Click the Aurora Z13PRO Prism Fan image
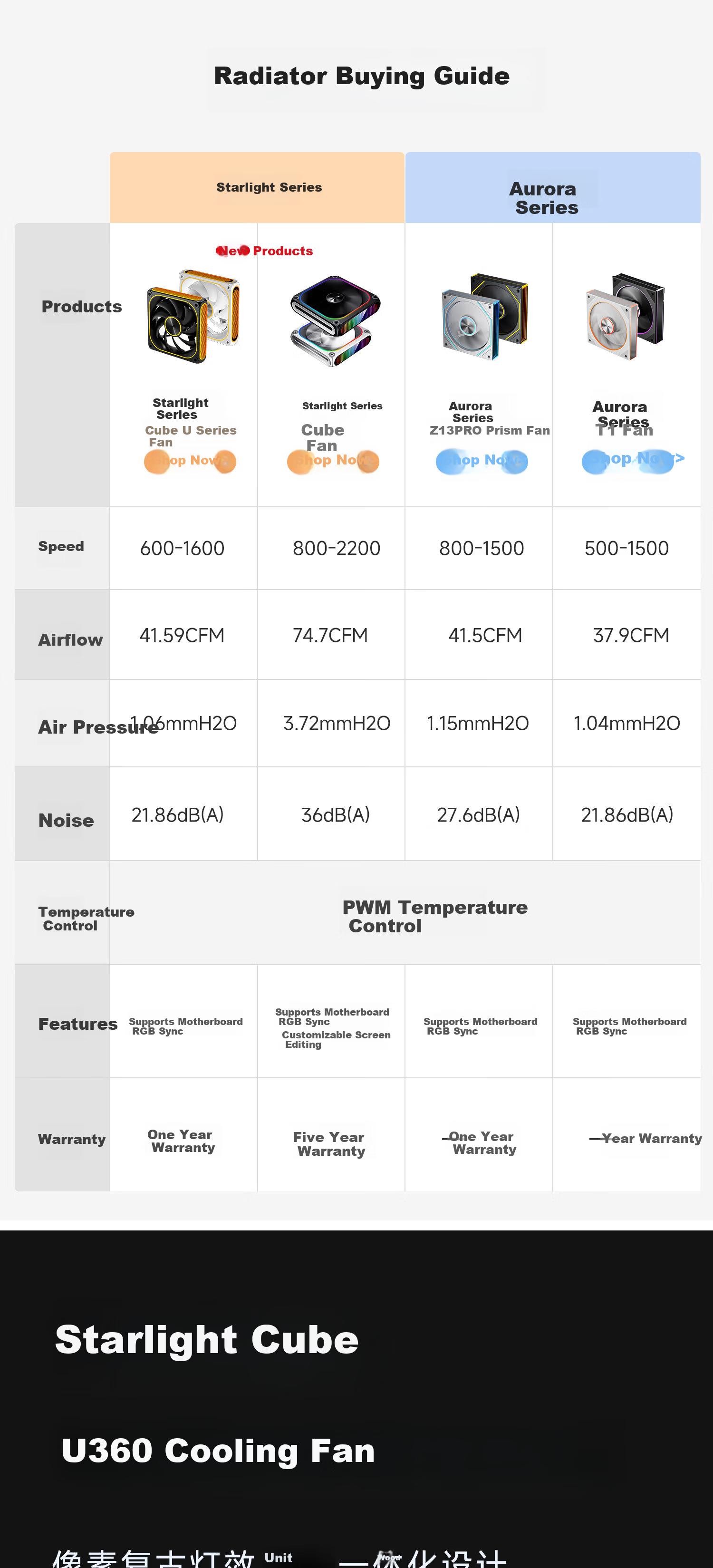Screen dimensions: 713x1568 485,317
